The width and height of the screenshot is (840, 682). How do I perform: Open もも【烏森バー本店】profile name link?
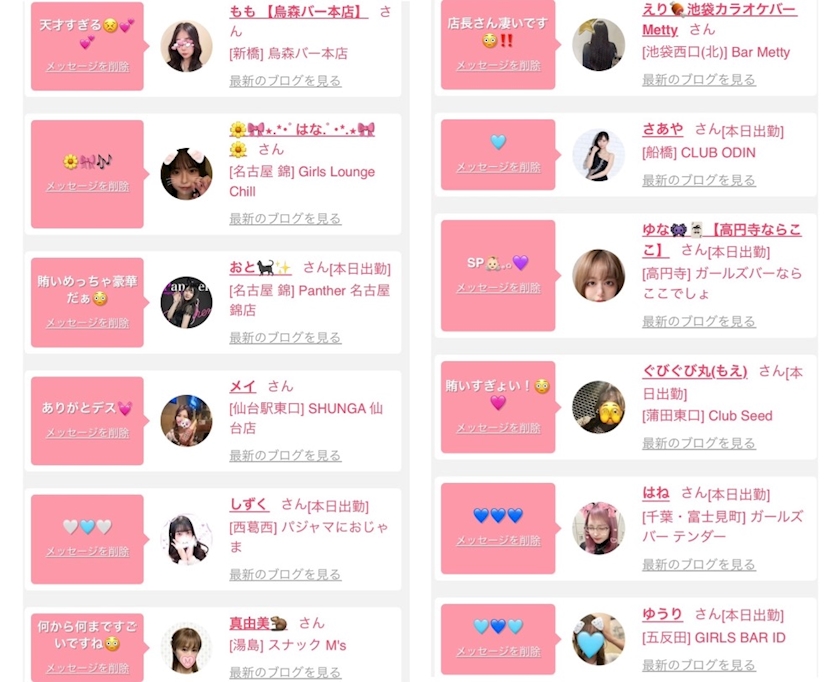coord(298,11)
